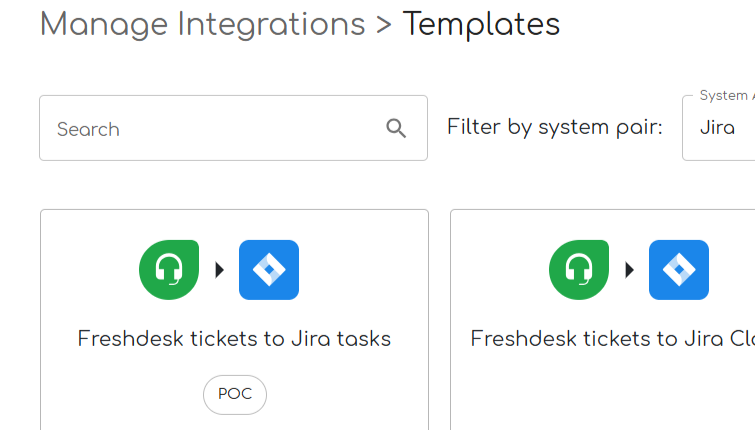Open the second card's 'Freshdesk tickets to Jira Cl' title
The image size is (755, 430).
(612, 339)
